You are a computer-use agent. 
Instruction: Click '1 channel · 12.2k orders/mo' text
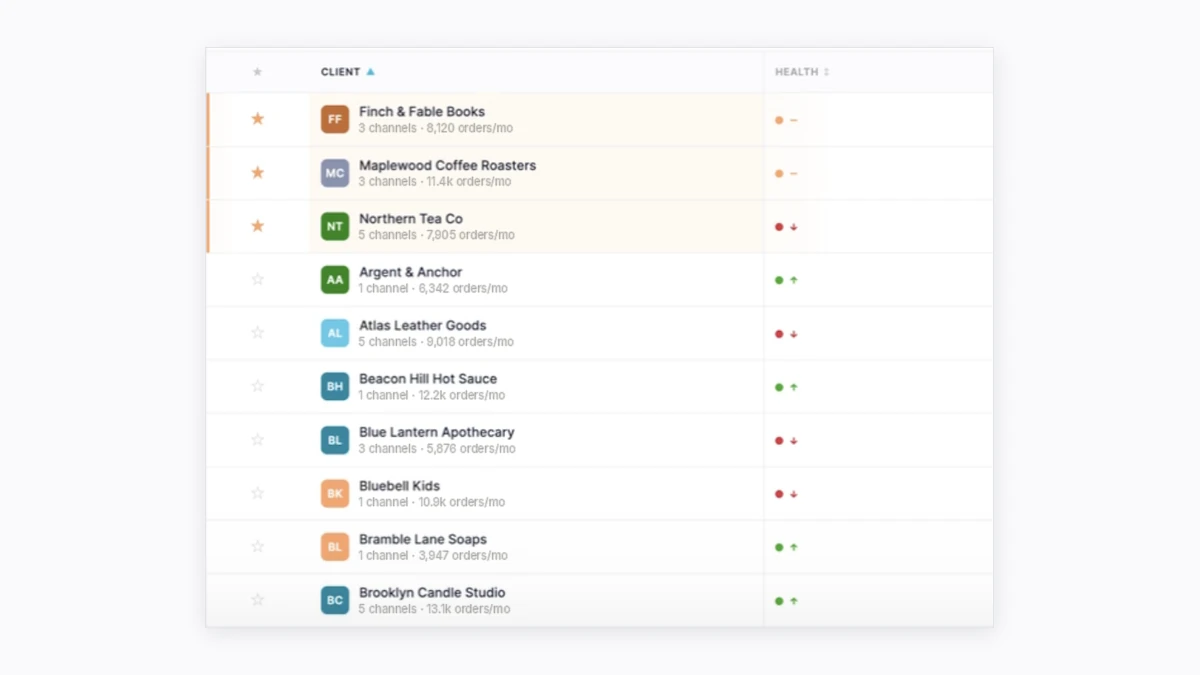coord(432,395)
